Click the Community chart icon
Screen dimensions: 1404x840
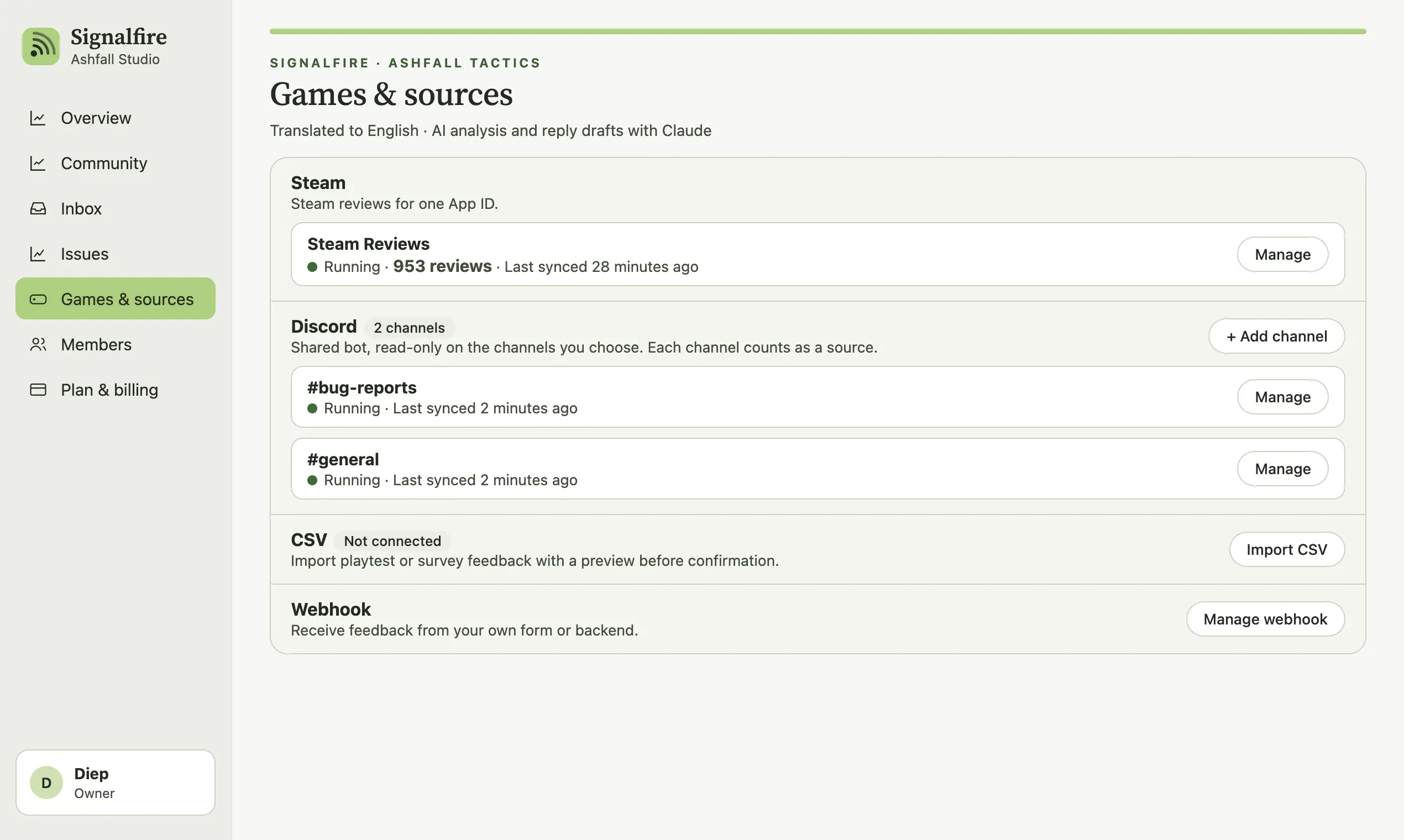click(x=38, y=163)
